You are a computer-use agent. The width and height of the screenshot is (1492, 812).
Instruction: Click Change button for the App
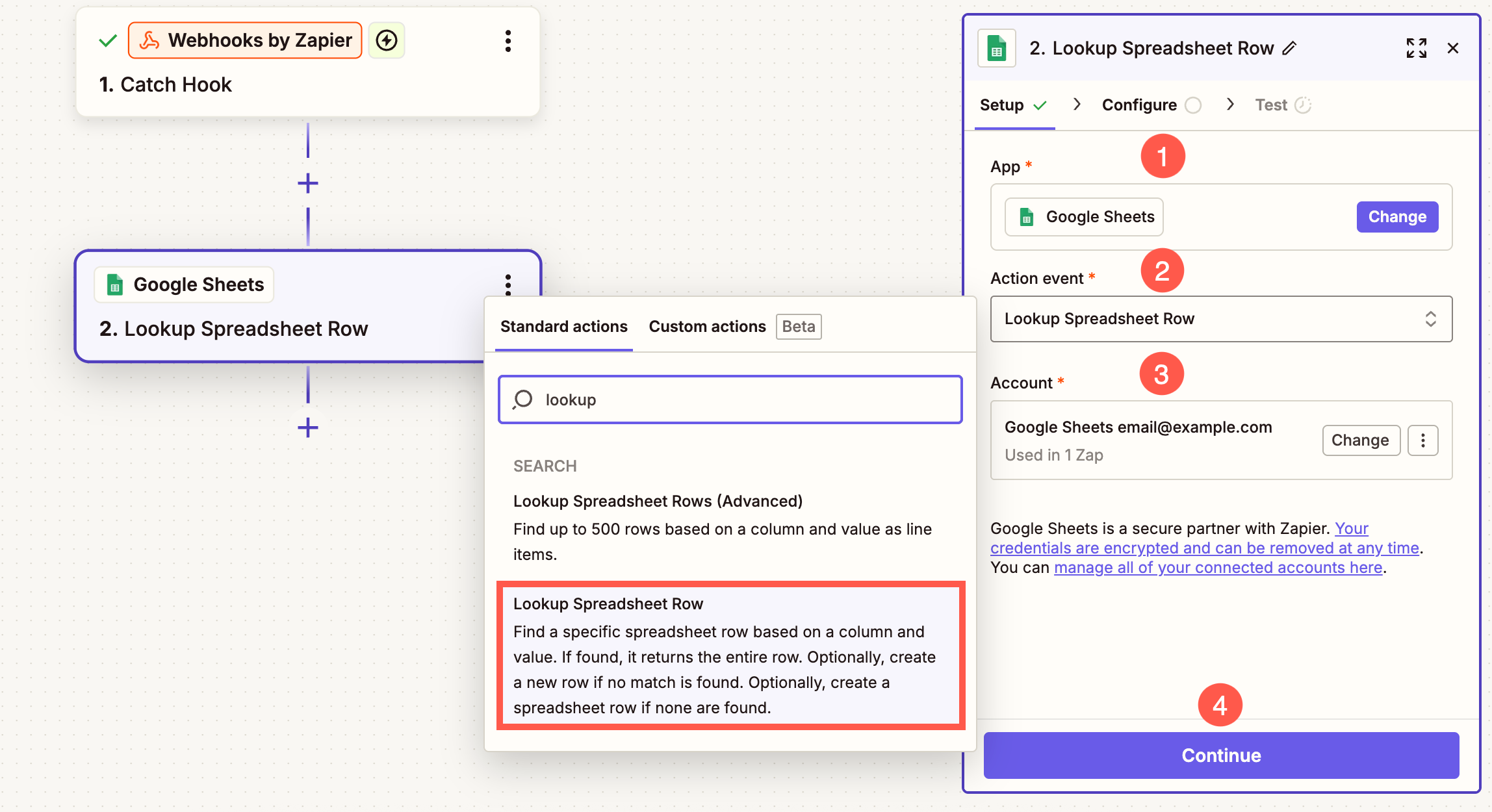[1397, 217]
